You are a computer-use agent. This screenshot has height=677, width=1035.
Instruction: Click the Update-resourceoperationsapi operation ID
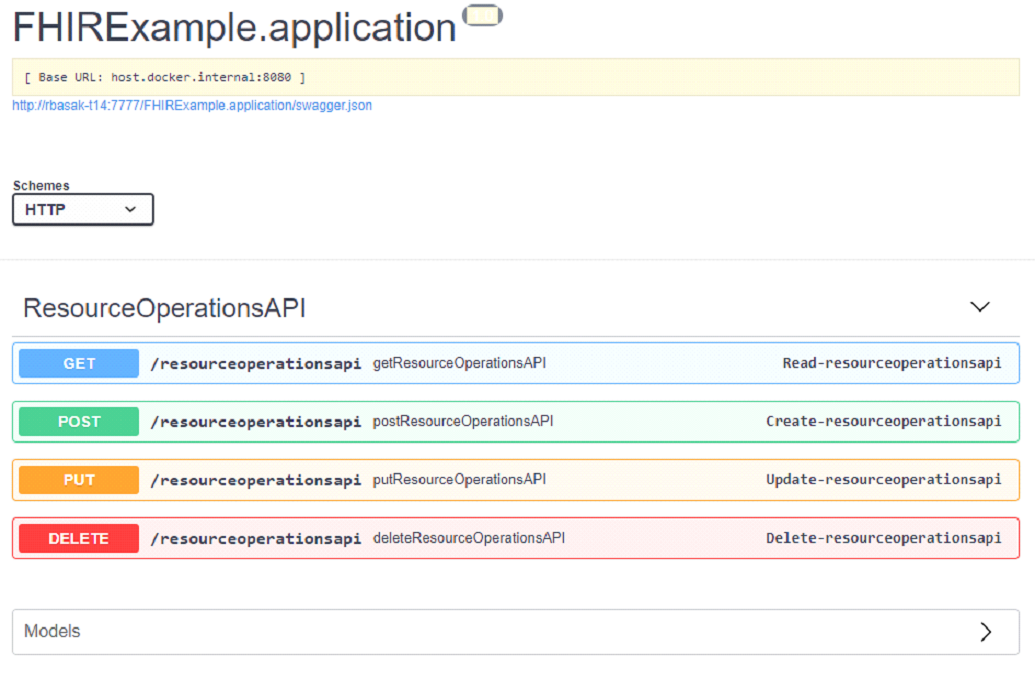coord(883,479)
